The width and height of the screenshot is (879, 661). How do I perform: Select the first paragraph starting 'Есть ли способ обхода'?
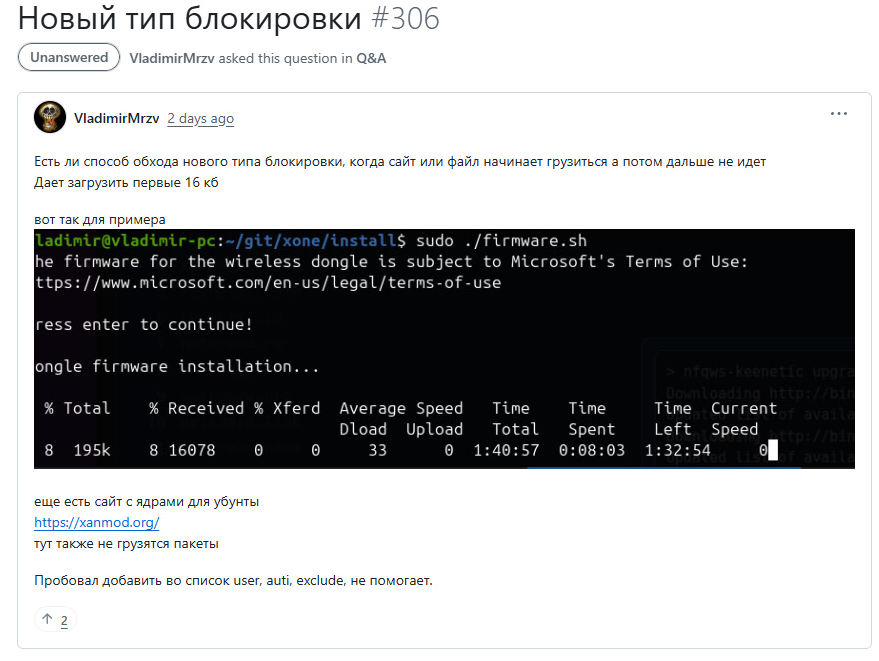click(x=400, y=161)
